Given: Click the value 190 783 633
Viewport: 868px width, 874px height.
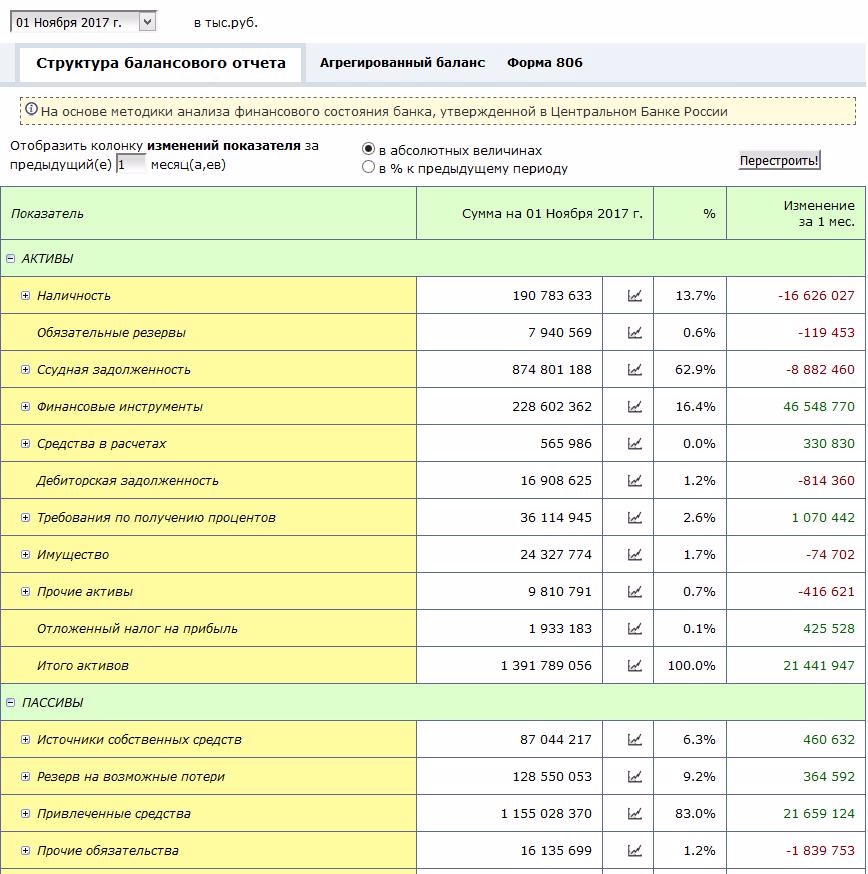Looking at the screenshot, I should click(552, 295).
